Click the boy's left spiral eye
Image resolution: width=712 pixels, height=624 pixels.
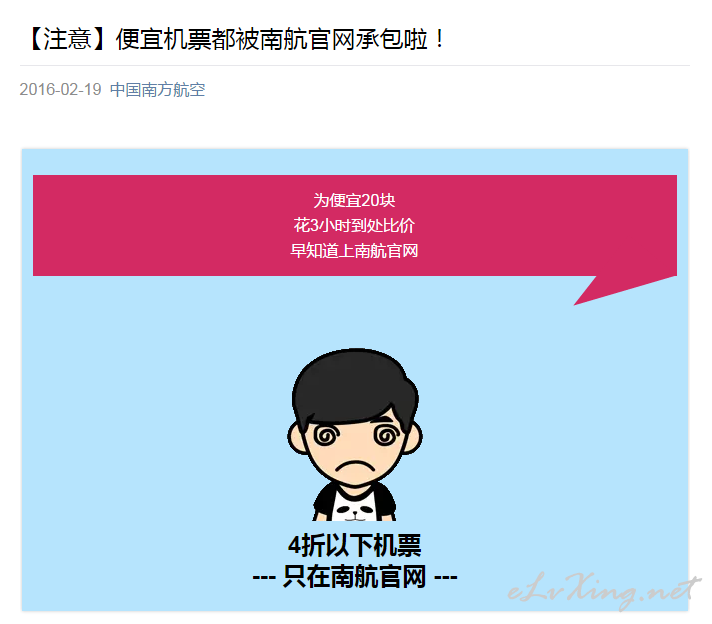point(326,436)
